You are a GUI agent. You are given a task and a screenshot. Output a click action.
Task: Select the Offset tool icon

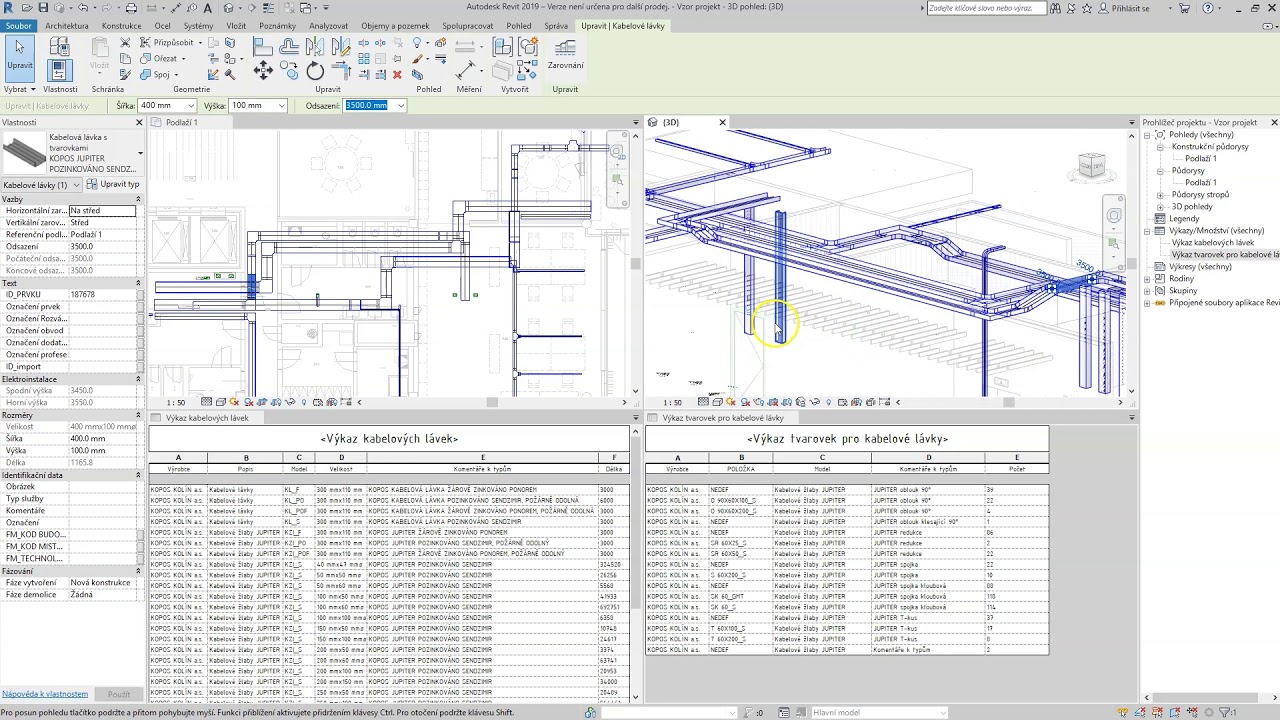pyautogui.click(x=289, y=47)
